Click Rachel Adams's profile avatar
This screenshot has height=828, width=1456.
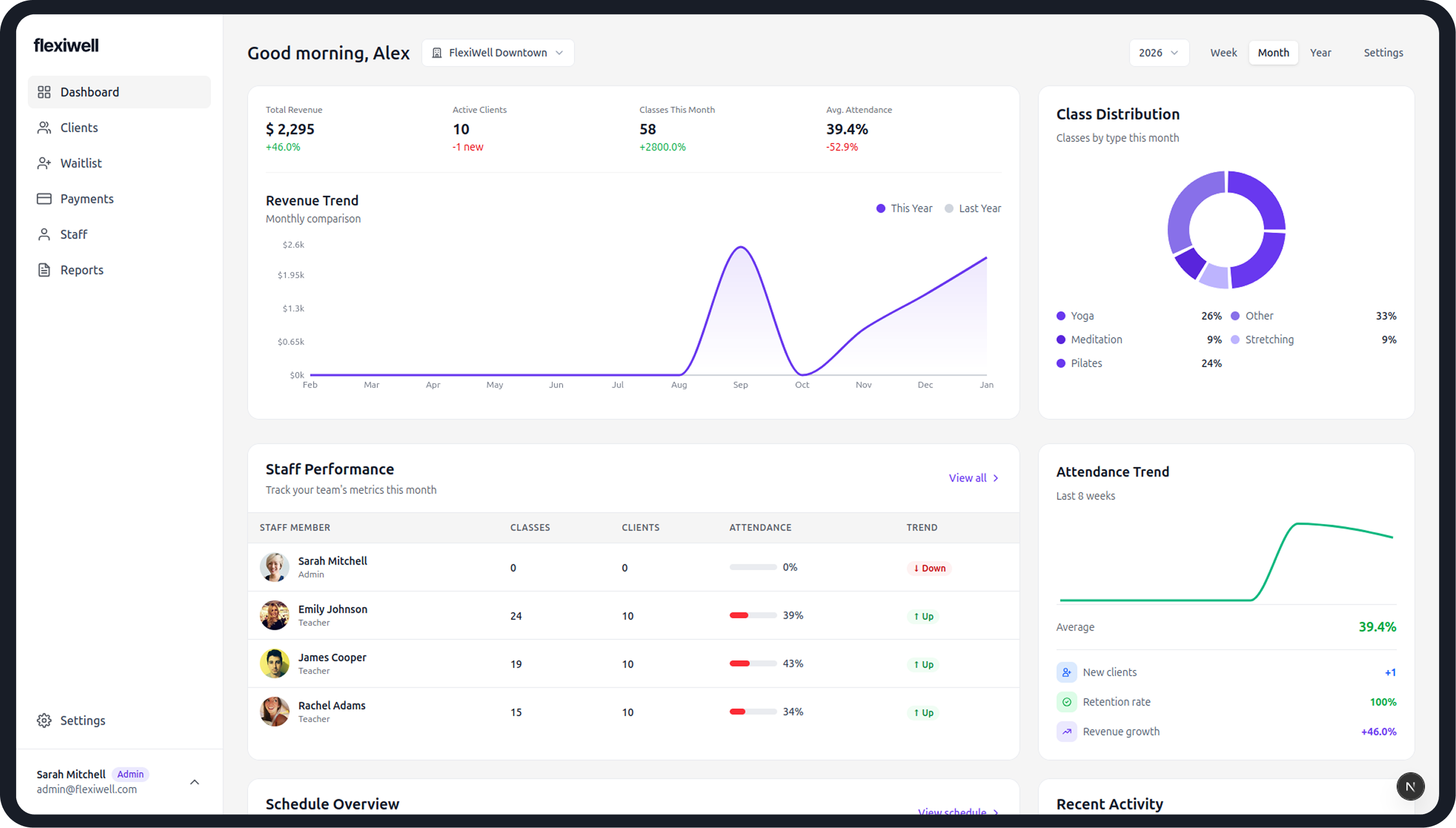pyautogui.click(x=275, y=711)
